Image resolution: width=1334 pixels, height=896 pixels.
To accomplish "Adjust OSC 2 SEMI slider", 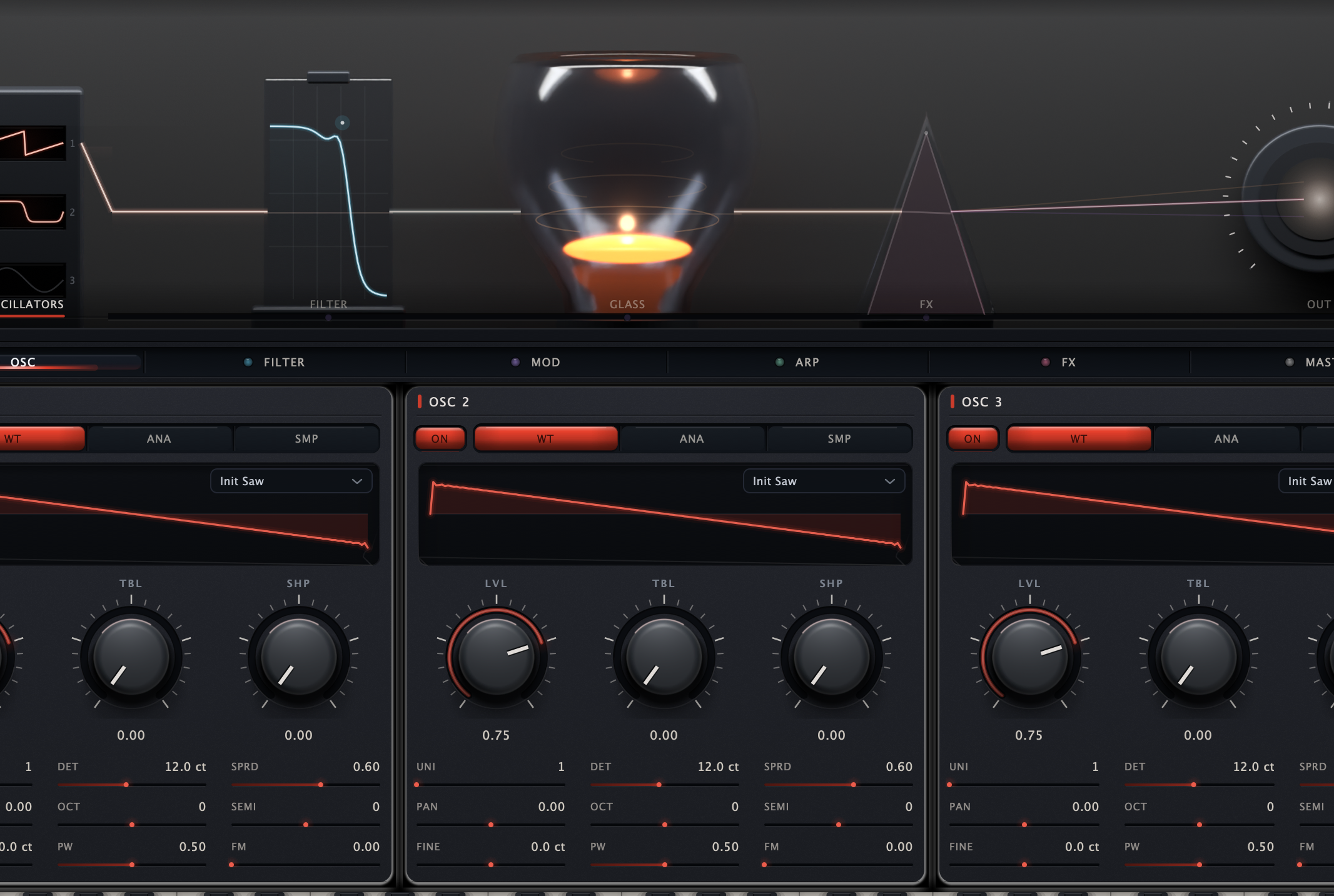I will (838, 824).
